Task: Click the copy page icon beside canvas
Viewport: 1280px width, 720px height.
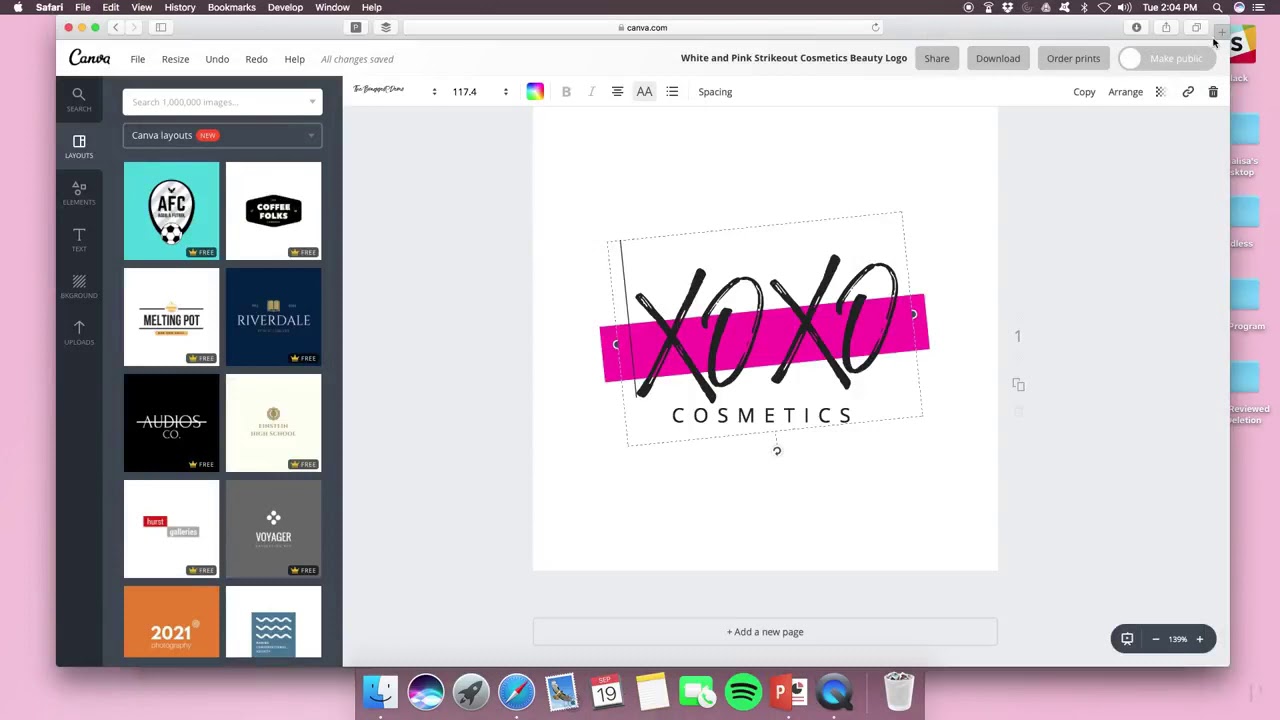Action: 1018,385
